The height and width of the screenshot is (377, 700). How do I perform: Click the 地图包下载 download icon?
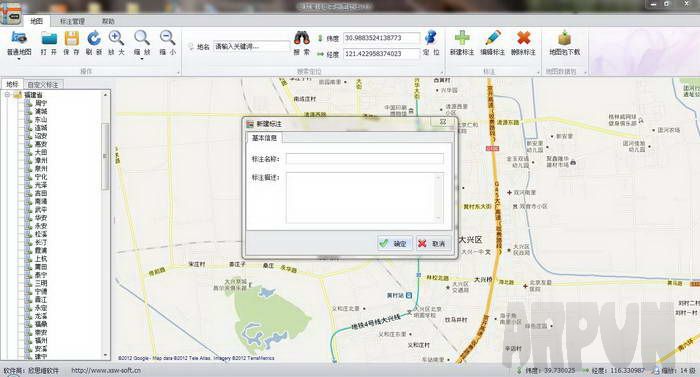coord(564,38)
